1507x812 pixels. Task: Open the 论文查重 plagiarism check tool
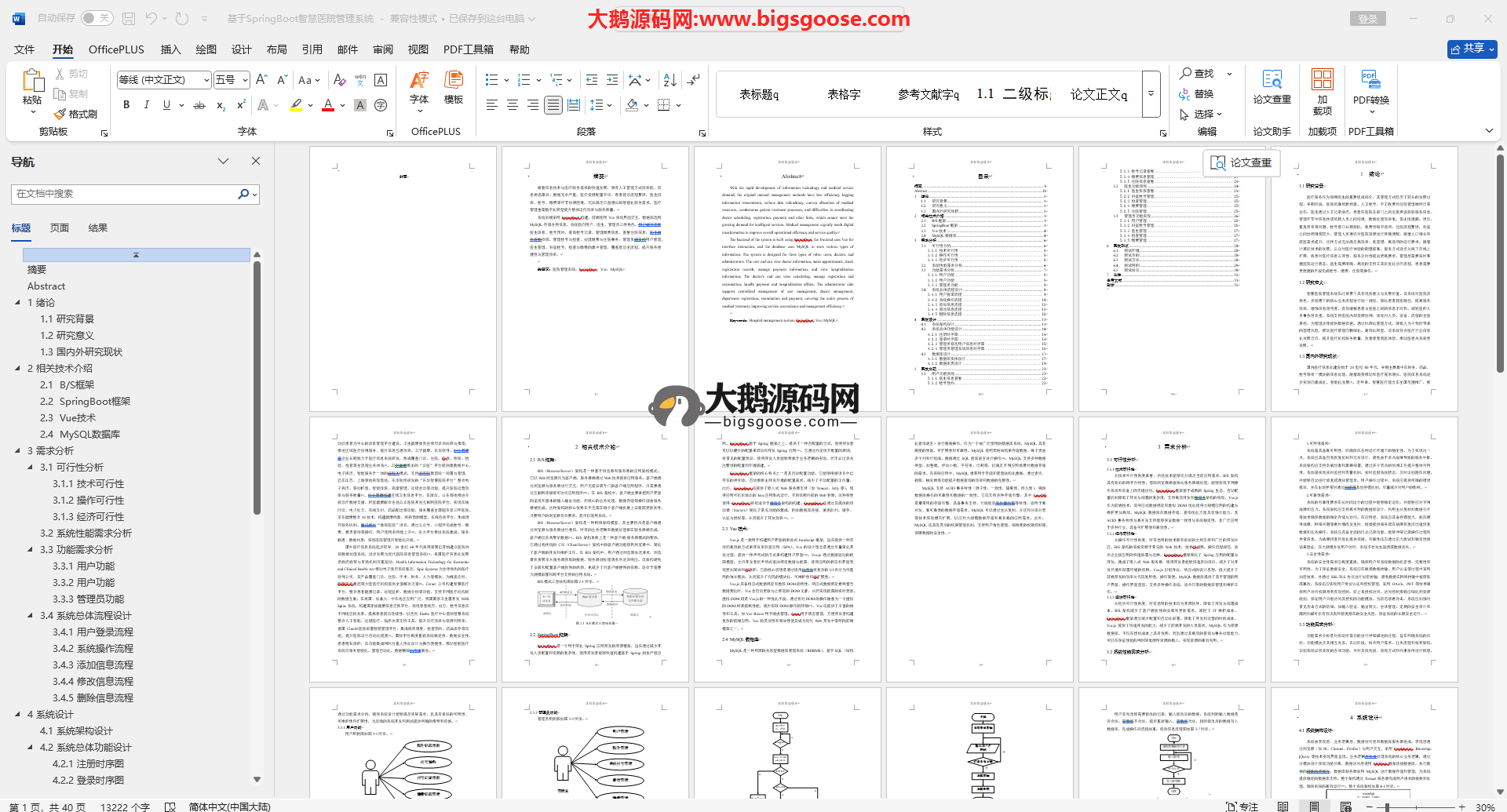(x=1272, y=86)
